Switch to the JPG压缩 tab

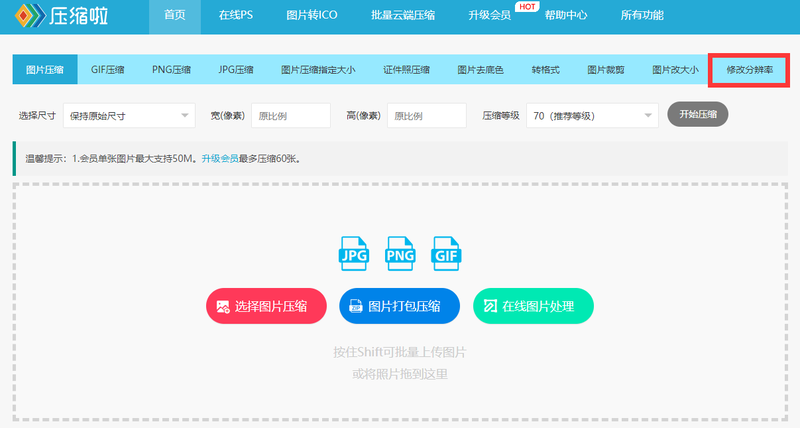236,69
